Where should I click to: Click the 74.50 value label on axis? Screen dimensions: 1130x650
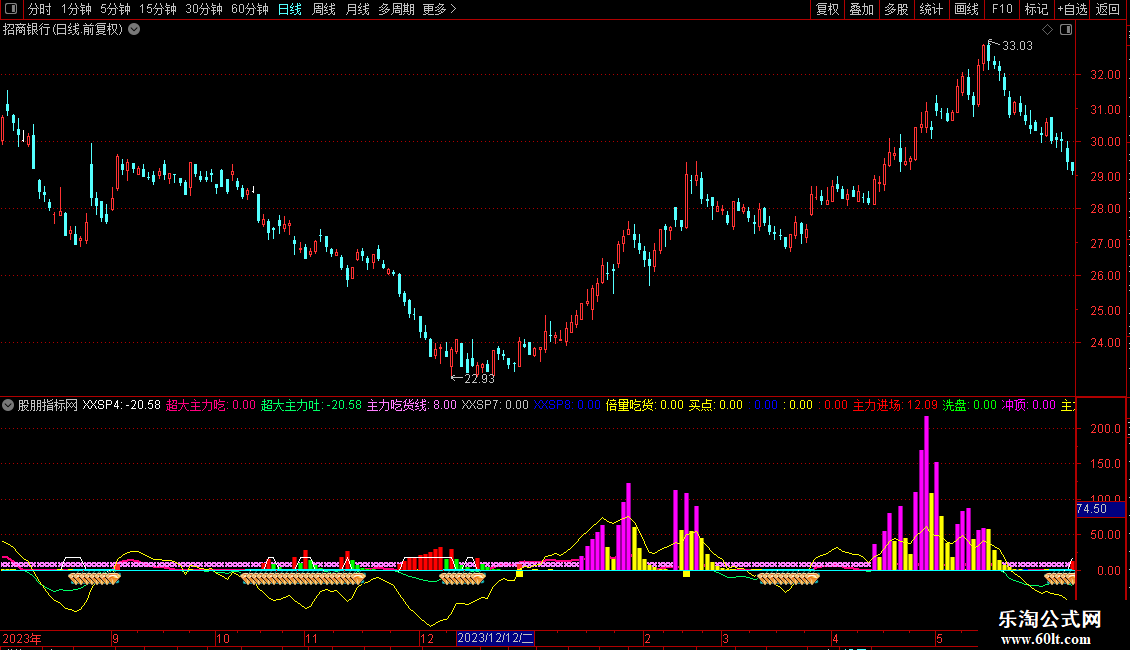tap(1091, 509)
